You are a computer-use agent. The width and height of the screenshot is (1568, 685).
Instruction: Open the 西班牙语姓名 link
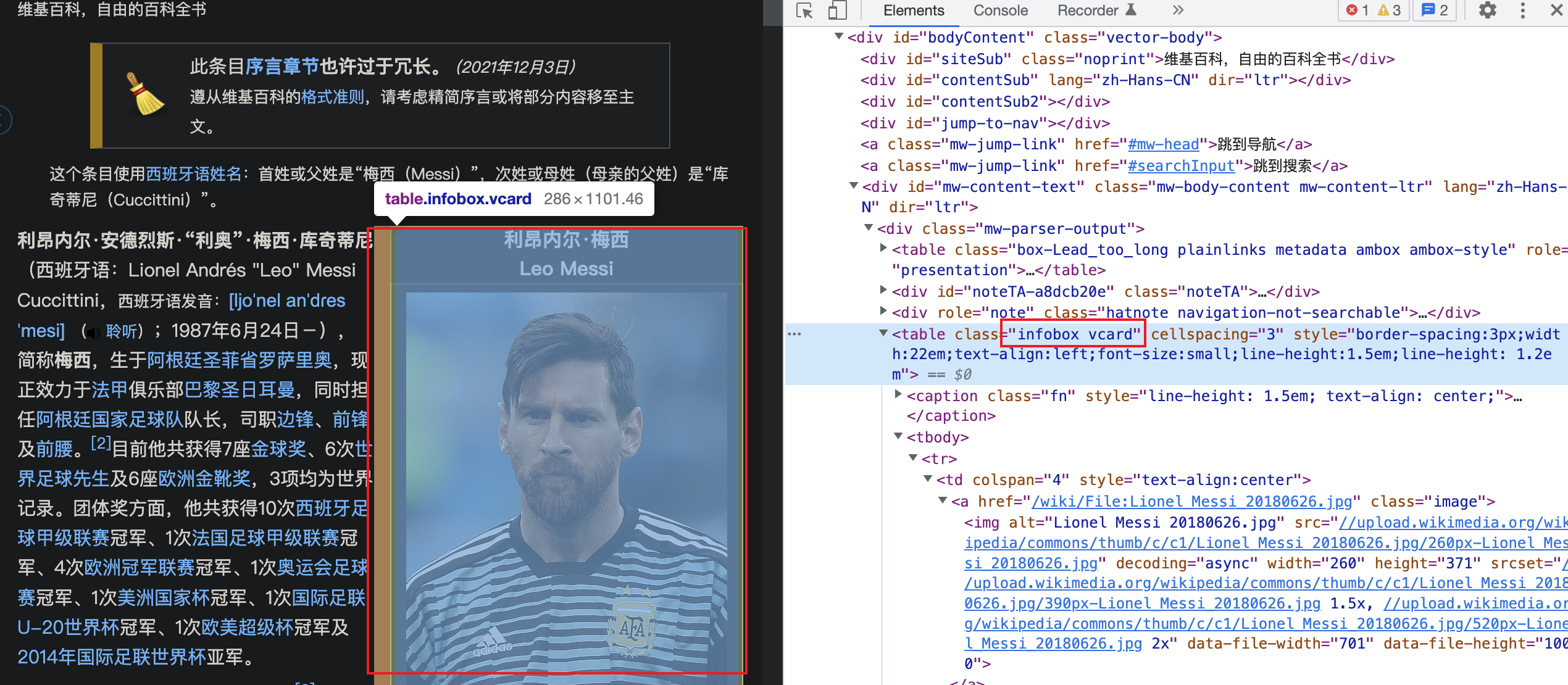(194, 174)
